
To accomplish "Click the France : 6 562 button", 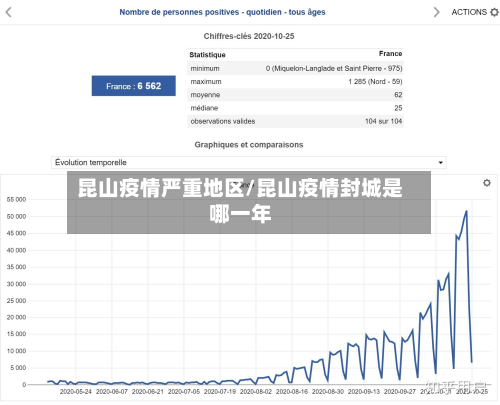I will [x=134, y=86].
